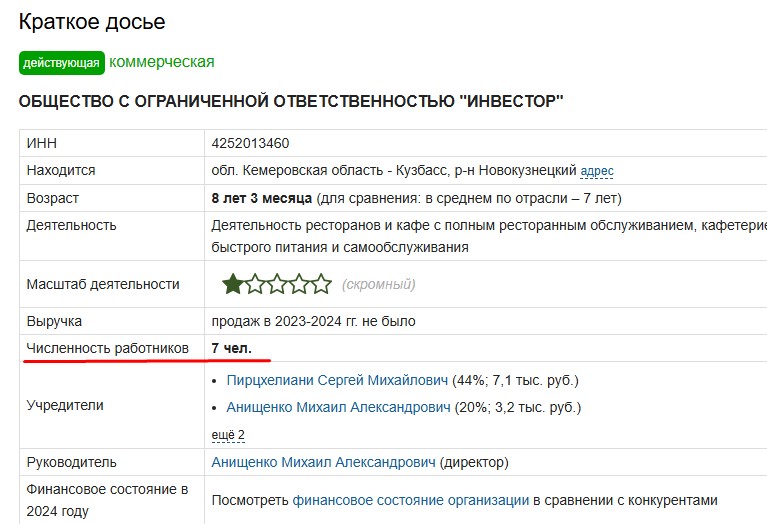Open the "адрес" link in location row
The width and height of the screenshot is (767, 524).
tap(597, 171)
